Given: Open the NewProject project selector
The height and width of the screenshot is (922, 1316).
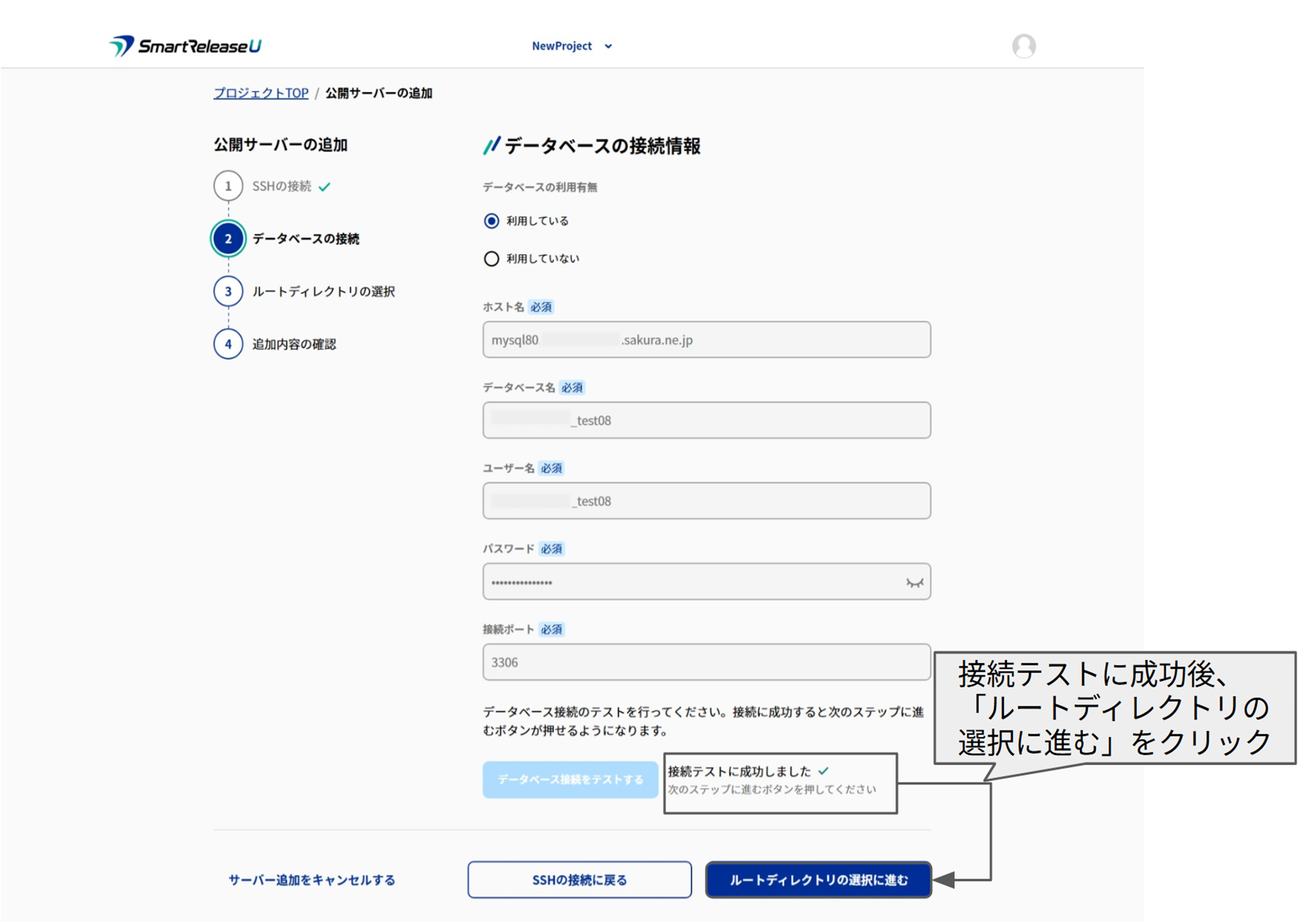Looking at the screenshot, I should pos(562,46).
